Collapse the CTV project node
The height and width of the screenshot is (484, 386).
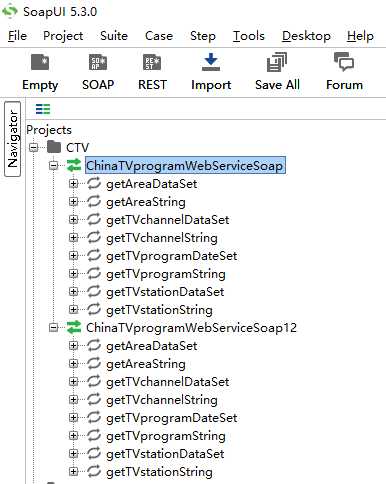coord(34,147)
